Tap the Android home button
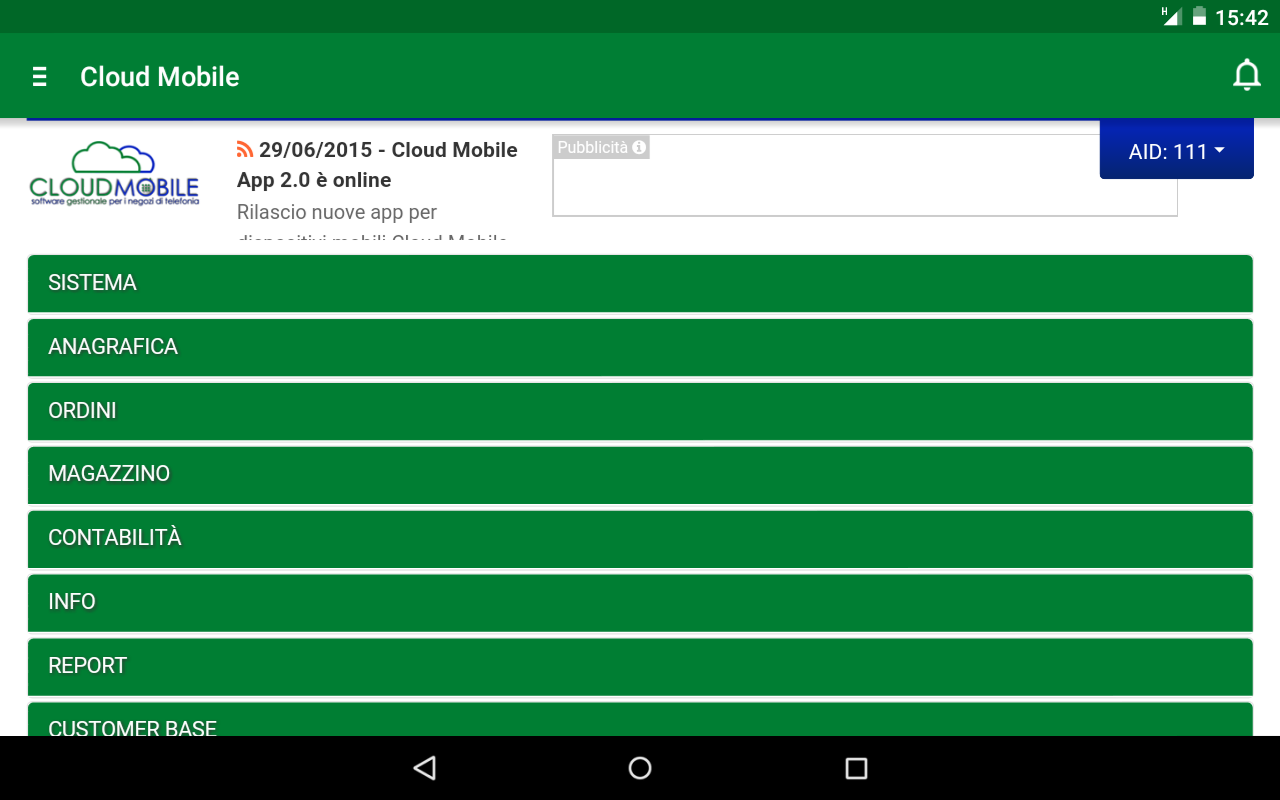Screen dimensions: 1280x800 tap(640, 768)
